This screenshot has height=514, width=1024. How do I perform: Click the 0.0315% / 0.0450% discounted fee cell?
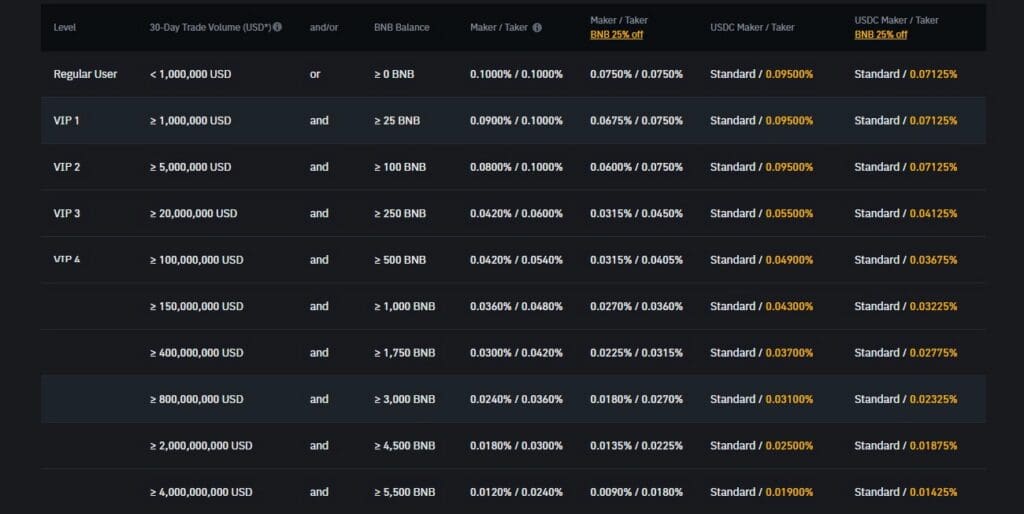pos(636,214)
